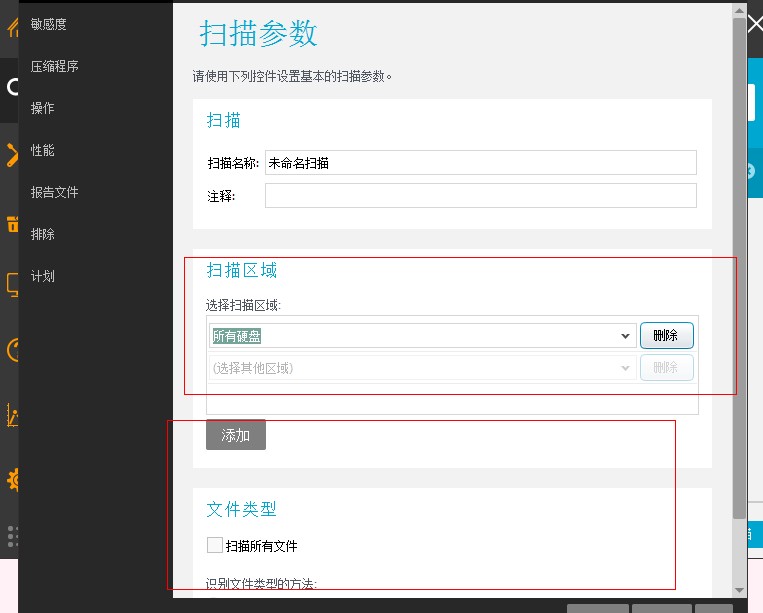Screen dimensions: 763x613
Task: Close the settings window with X
Action: [x=755, y=24]
